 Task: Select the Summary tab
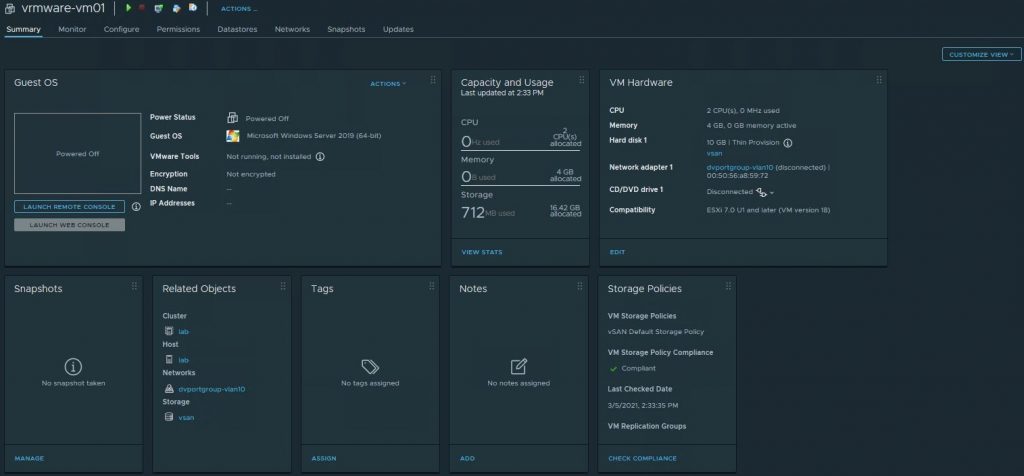coord(24,29)
